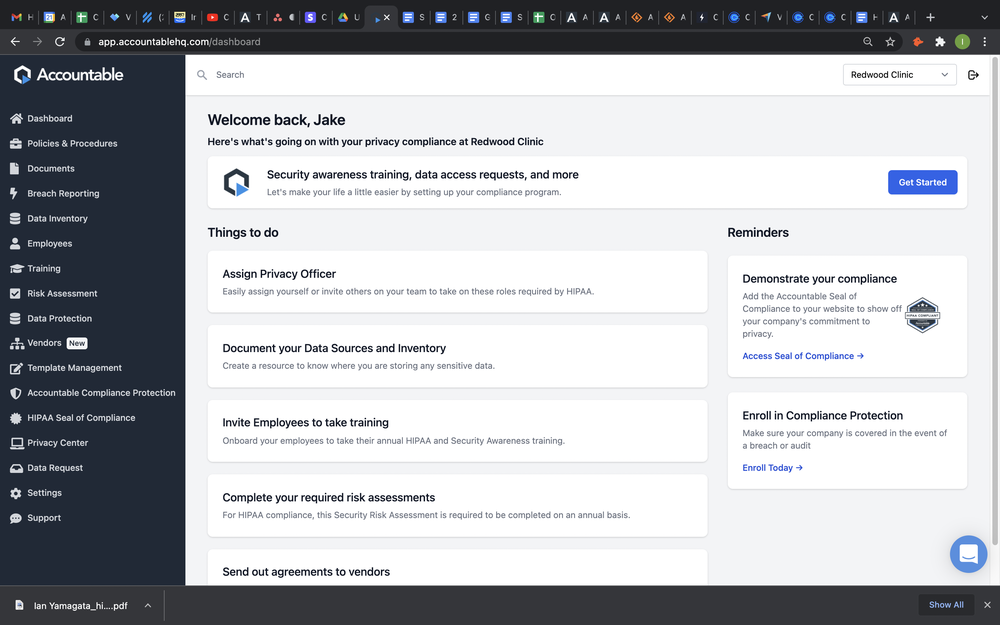
Task: Reload the page with refresh icon
Action: pyautogui.click(x=59, y=41)
